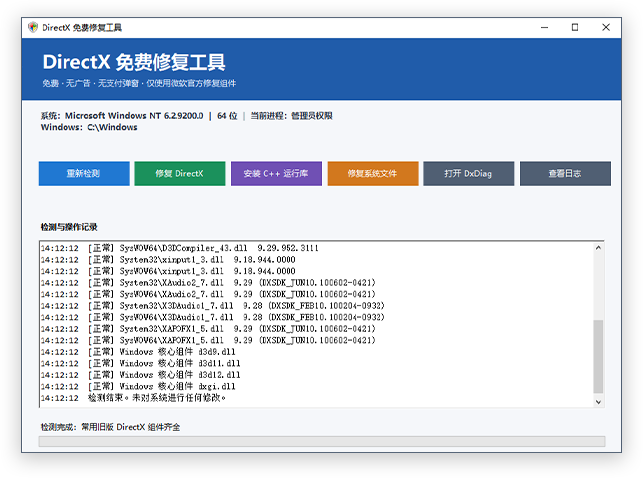Screen dimensions: 643x478
Task: Select final log line 检测结束。未对系统进行任何修改。
Action: click(x=133, y=398)
